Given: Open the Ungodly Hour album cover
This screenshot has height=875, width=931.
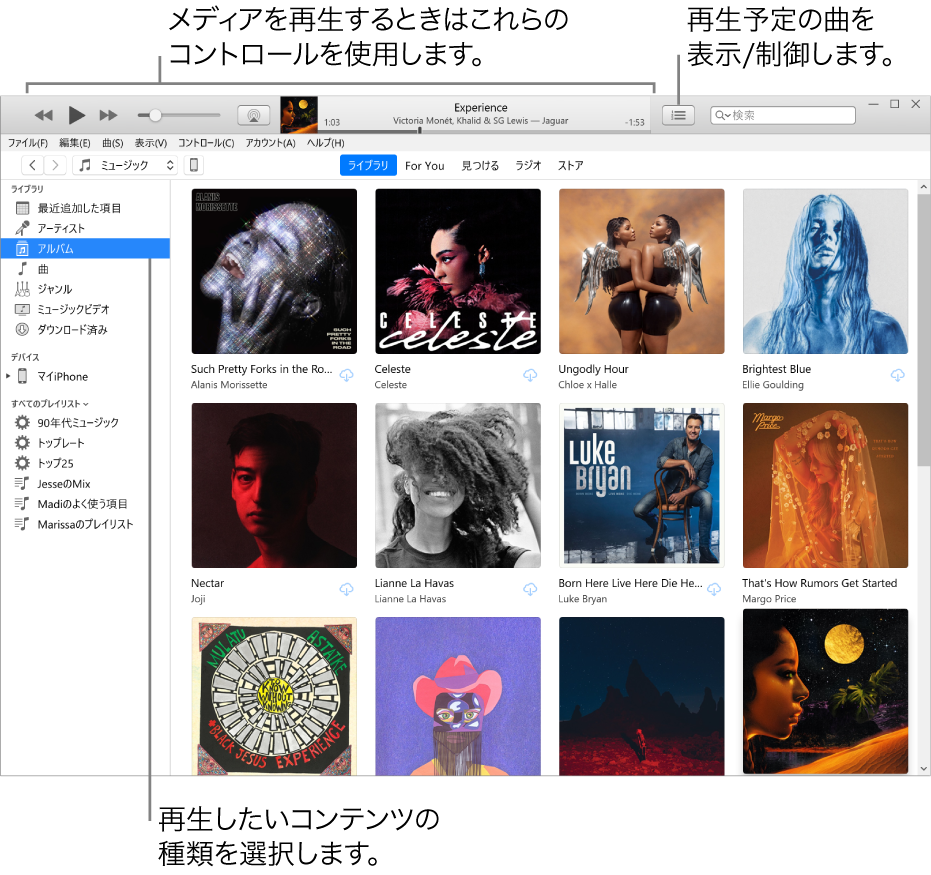Looking at the screenshot, I should 641,271.
